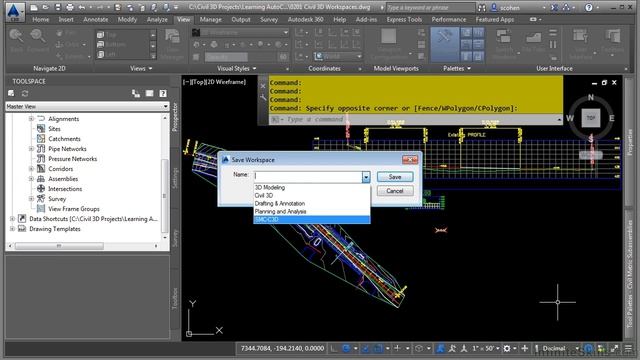Click the Cancel button in Save Workspace dialog
The height and width of the screenshot is (360, 640).
tap(395, 191)
